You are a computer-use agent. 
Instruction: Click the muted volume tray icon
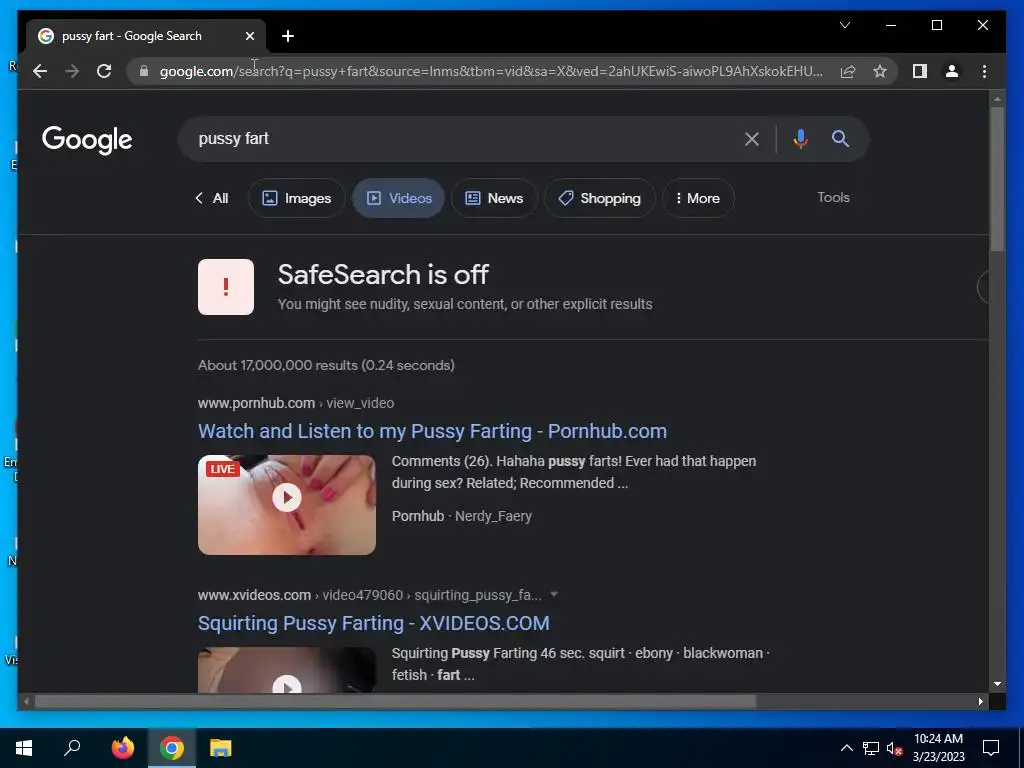[895, 748]
